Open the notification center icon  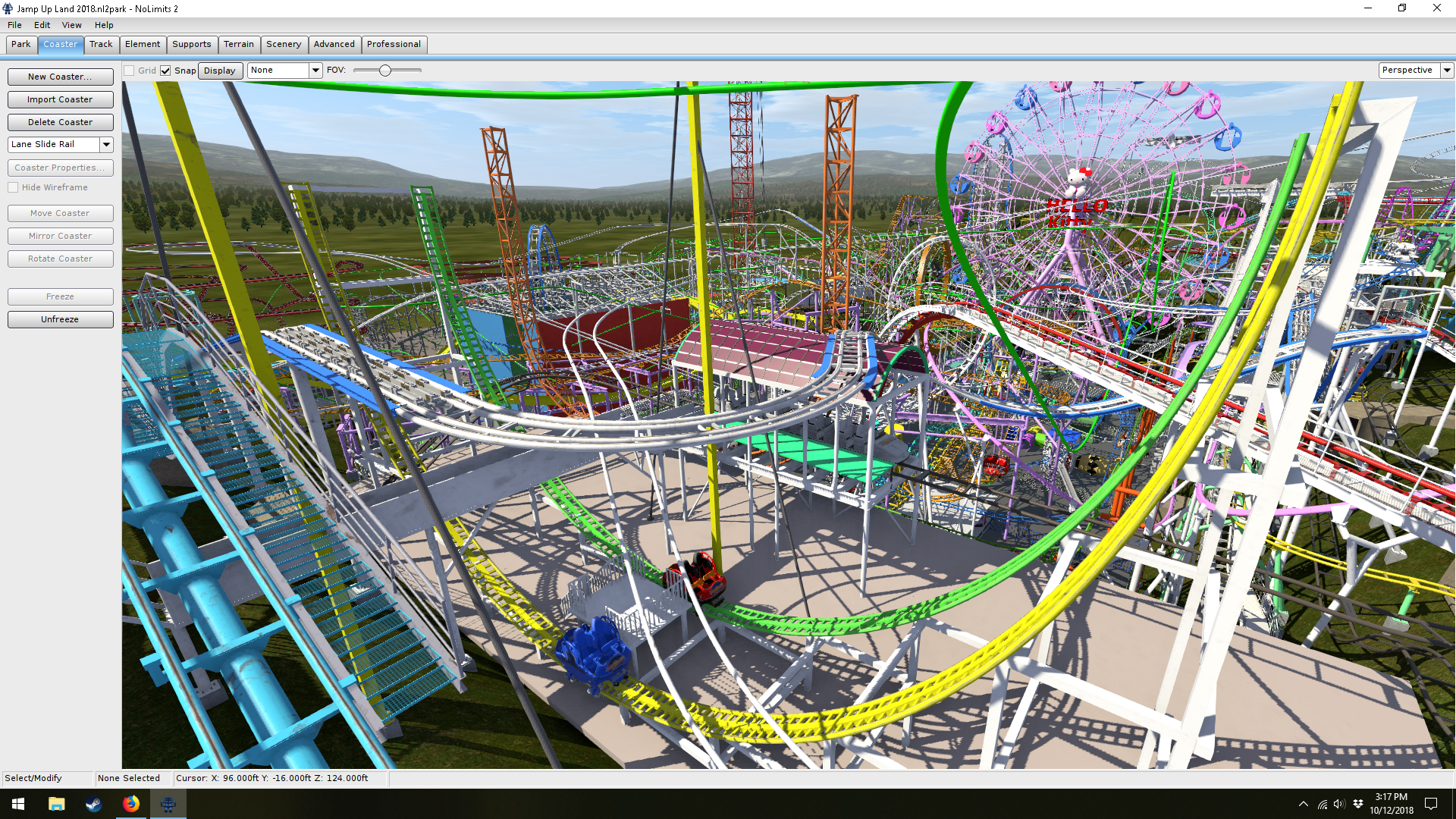(1431, 804)
